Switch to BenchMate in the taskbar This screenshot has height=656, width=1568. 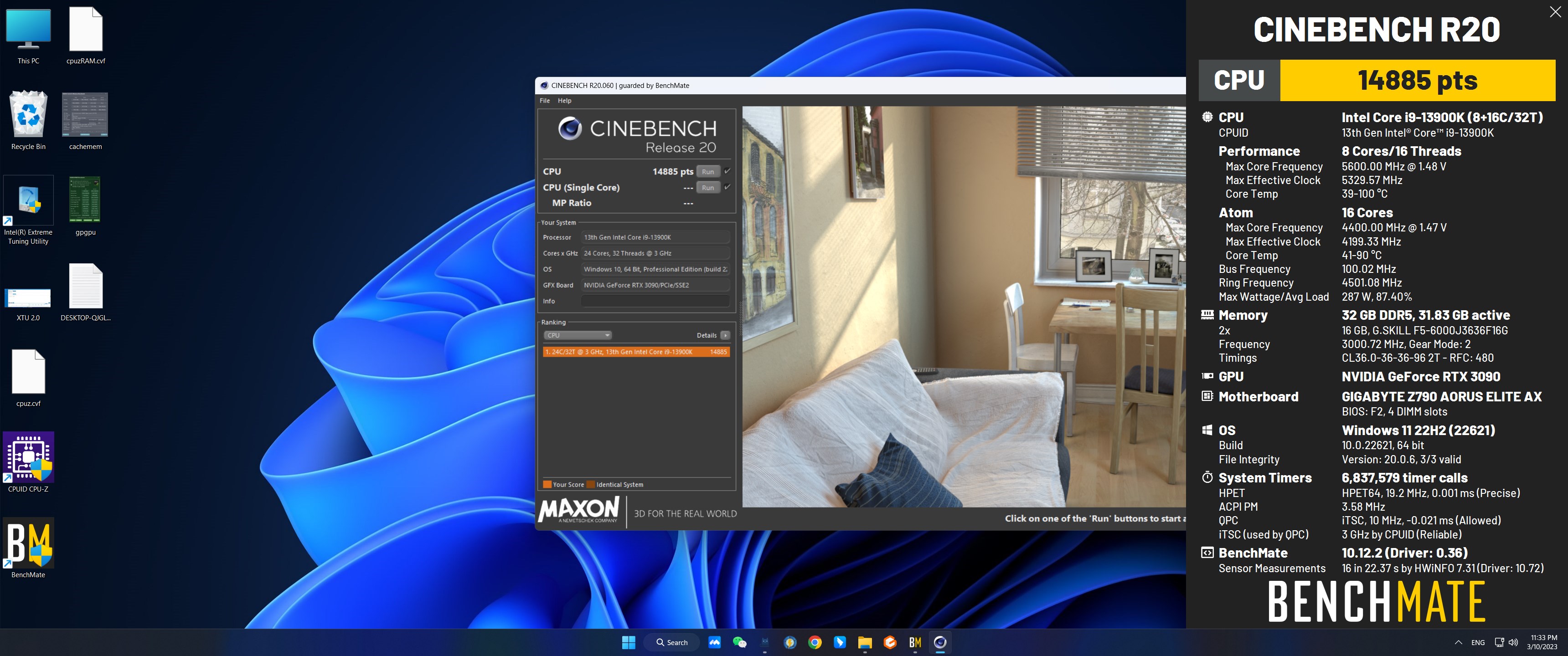point(914,642)
